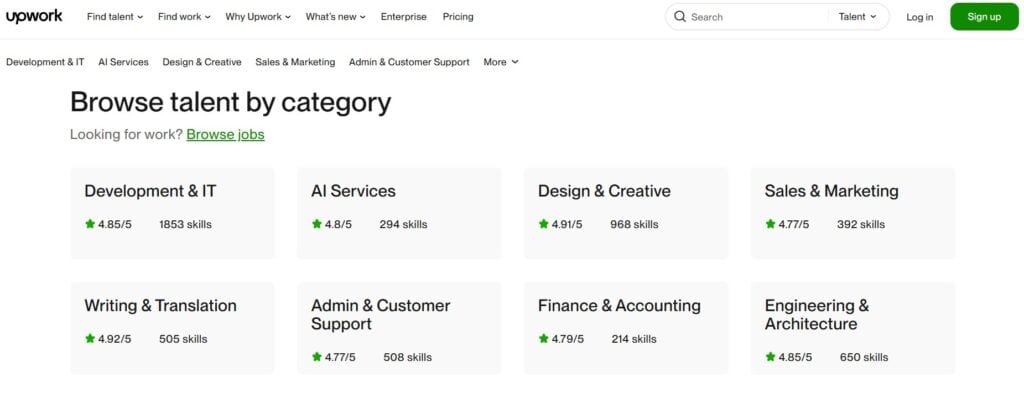Click the star icon on Writing & Translation card
This screenshot has width=1024, height=413.
tap(90, 339)
